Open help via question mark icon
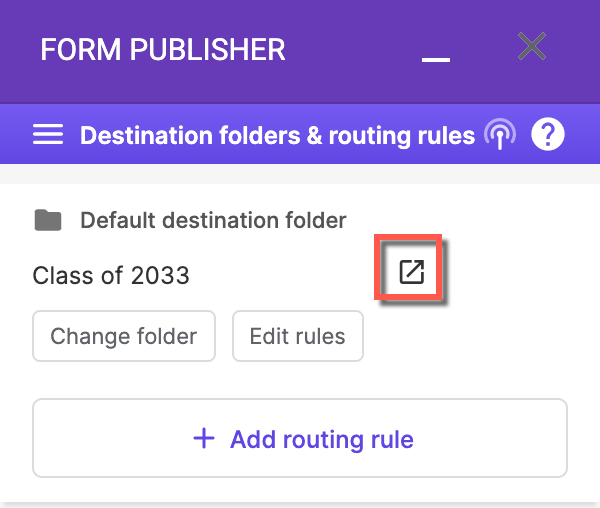Screen dimensions: 600x508 point(548,134)
